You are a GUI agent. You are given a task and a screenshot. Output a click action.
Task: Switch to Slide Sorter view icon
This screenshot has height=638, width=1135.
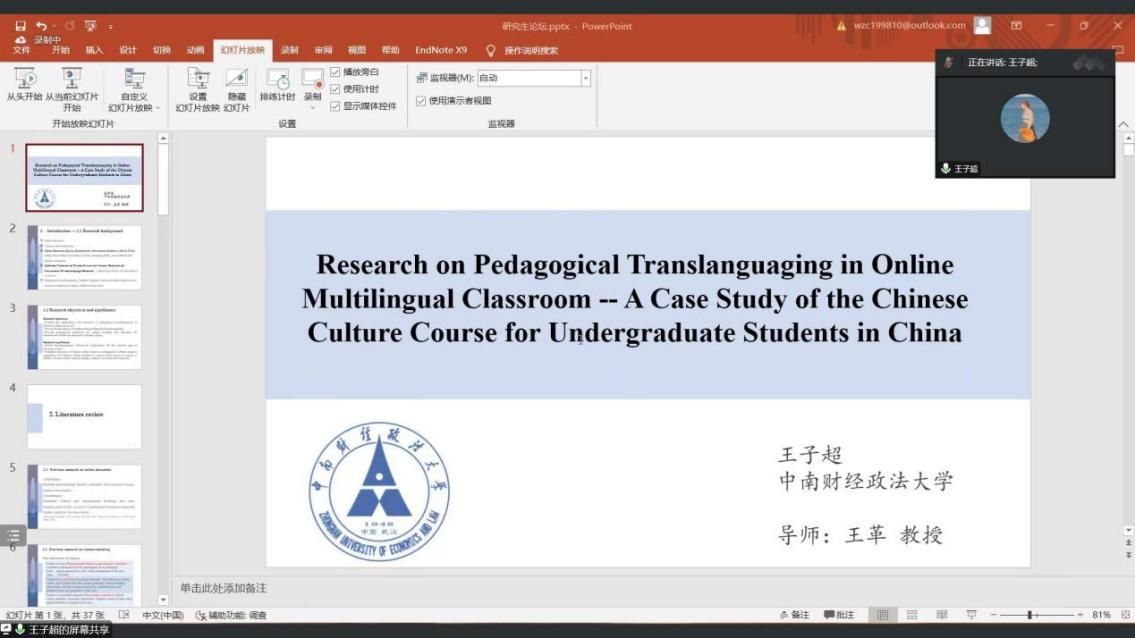tap(912, 615)
